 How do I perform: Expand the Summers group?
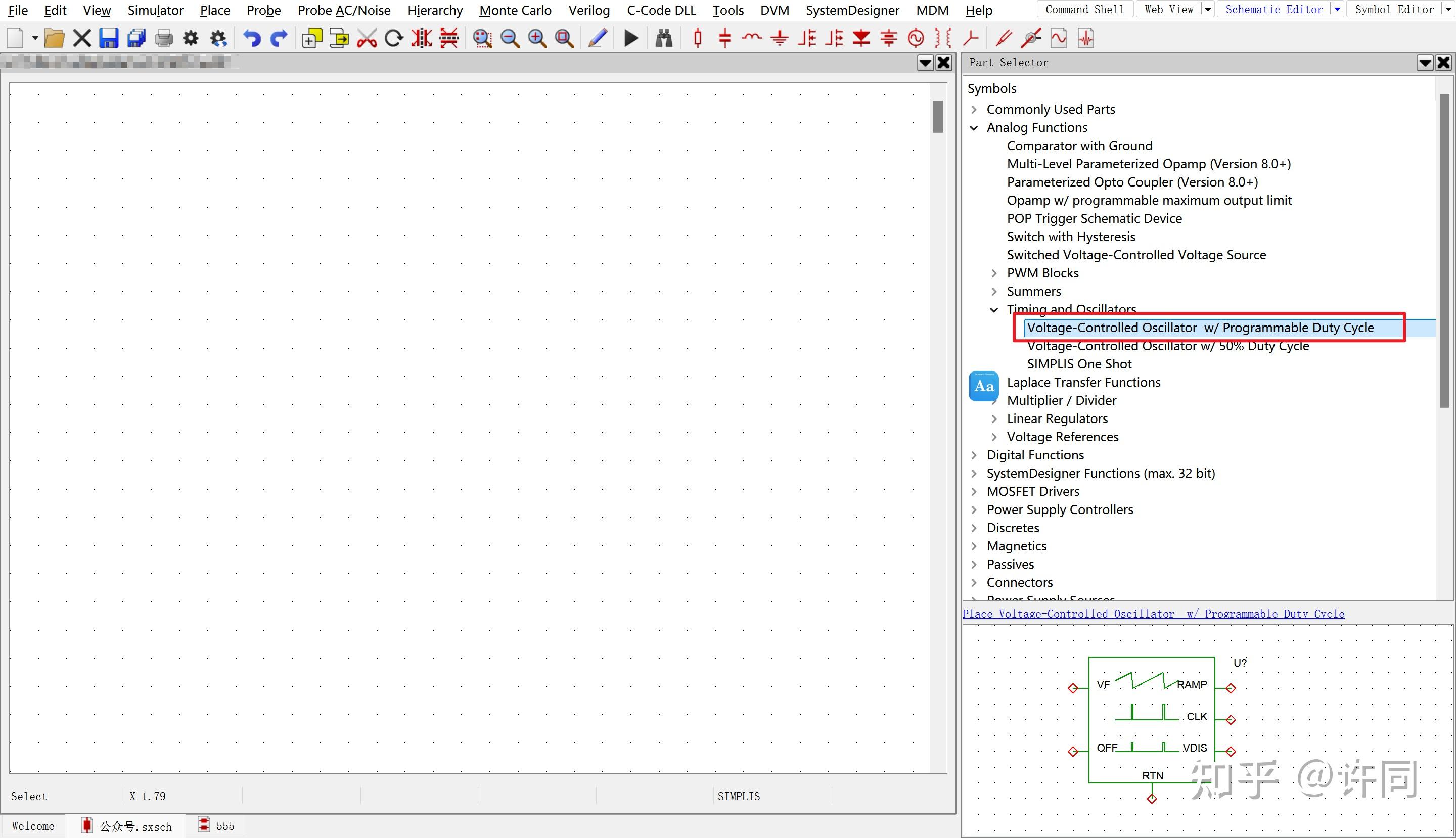click(x=994, y=291)
